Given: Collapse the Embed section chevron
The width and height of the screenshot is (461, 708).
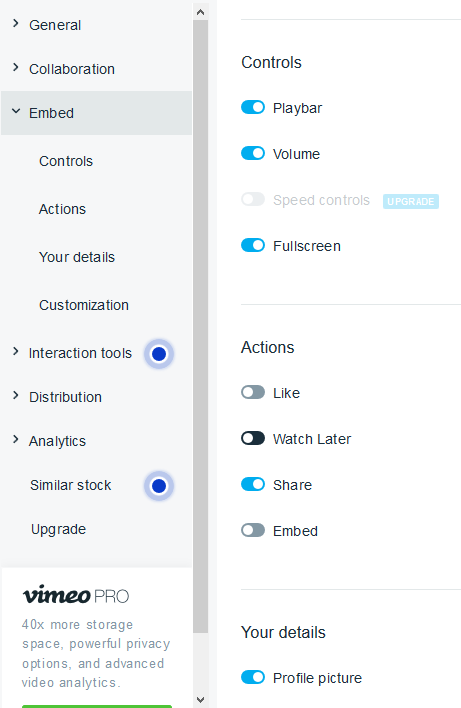Looking at the screenshot, I should 16,112.
